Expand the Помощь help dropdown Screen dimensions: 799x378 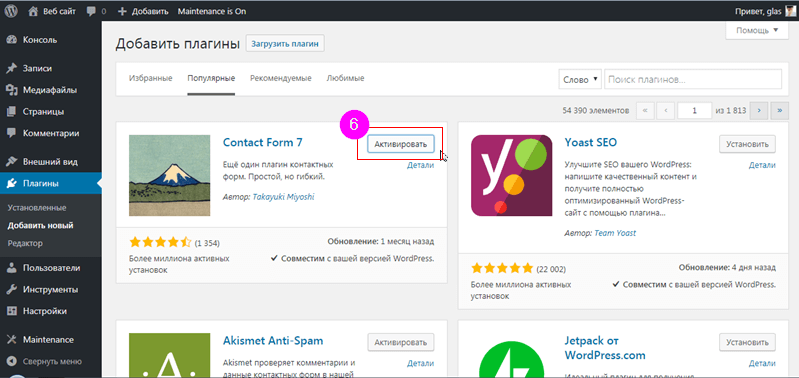point(757,31)
